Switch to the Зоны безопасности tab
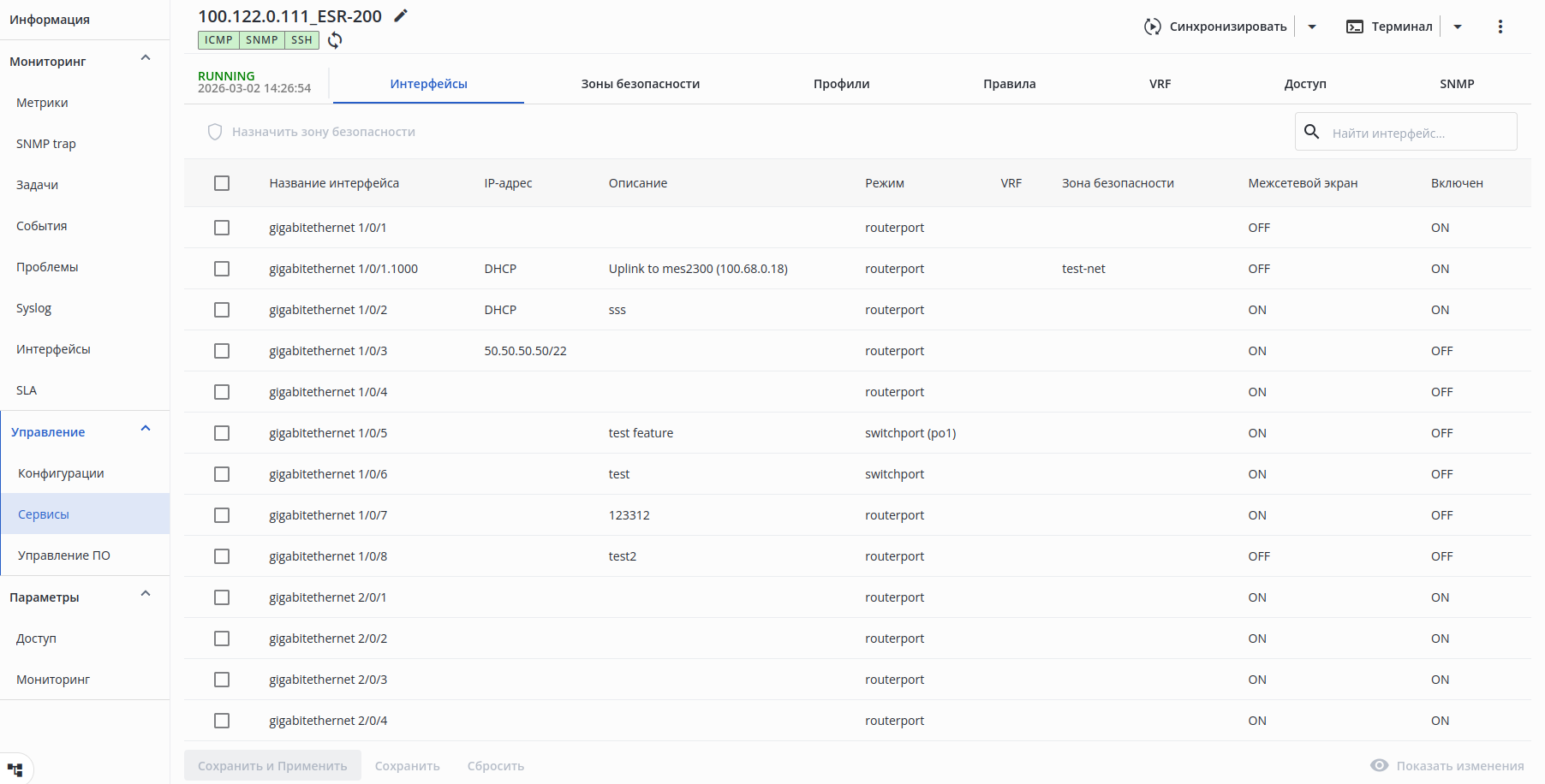Viewport: 1545px width, 784px height. pyautogui.click(x=641, y=84)
